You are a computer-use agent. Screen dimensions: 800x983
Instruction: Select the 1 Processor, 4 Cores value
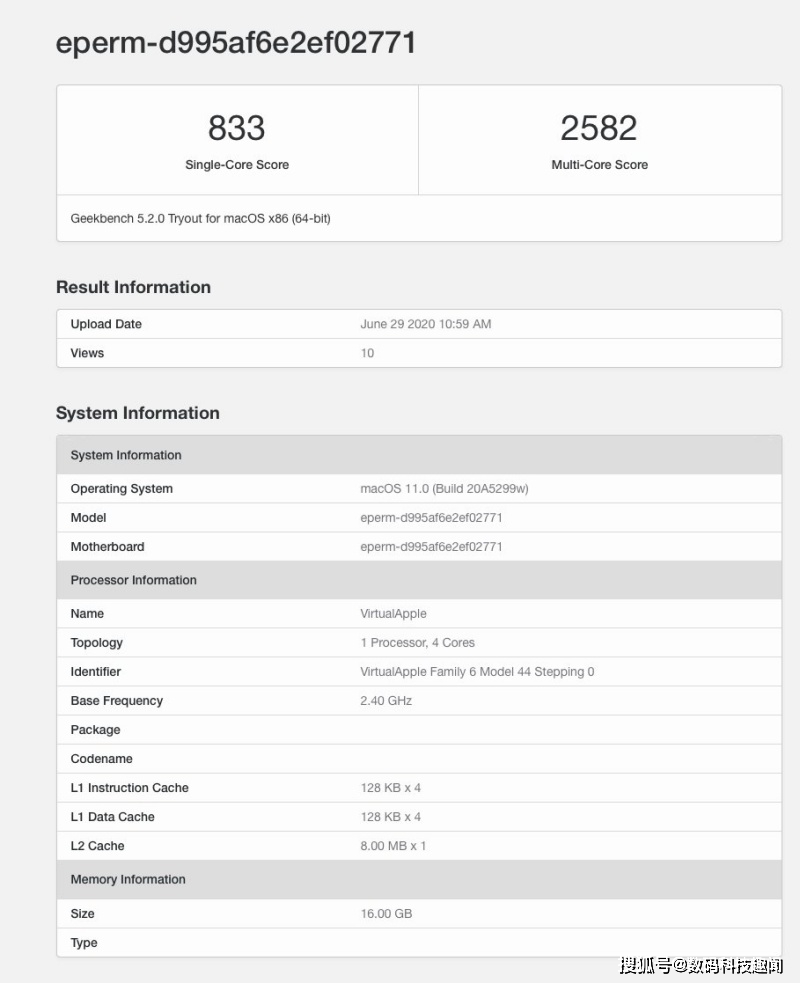pos(418,643)
